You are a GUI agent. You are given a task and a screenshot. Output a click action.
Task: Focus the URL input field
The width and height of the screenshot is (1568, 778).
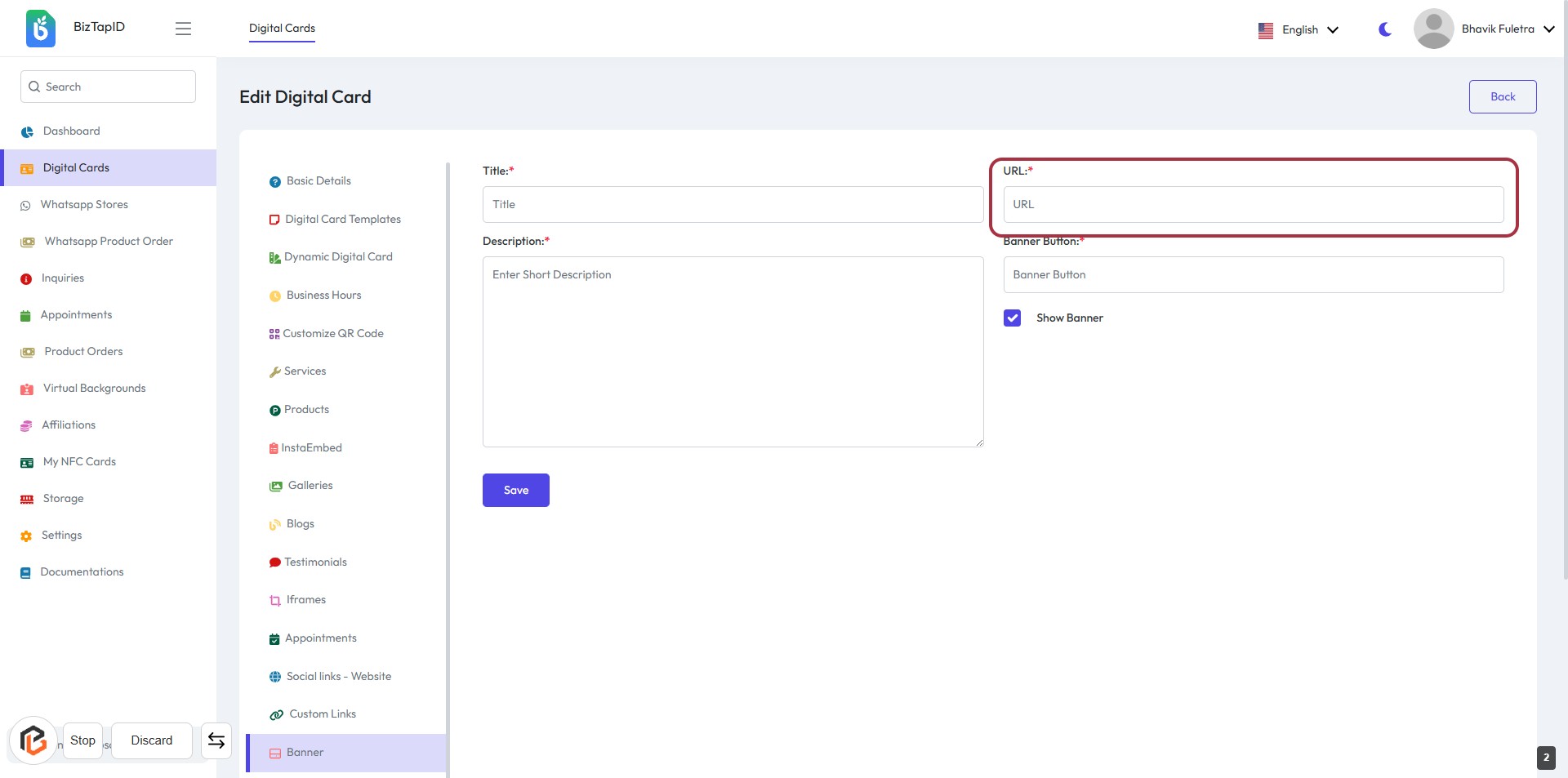[1253, 205]
